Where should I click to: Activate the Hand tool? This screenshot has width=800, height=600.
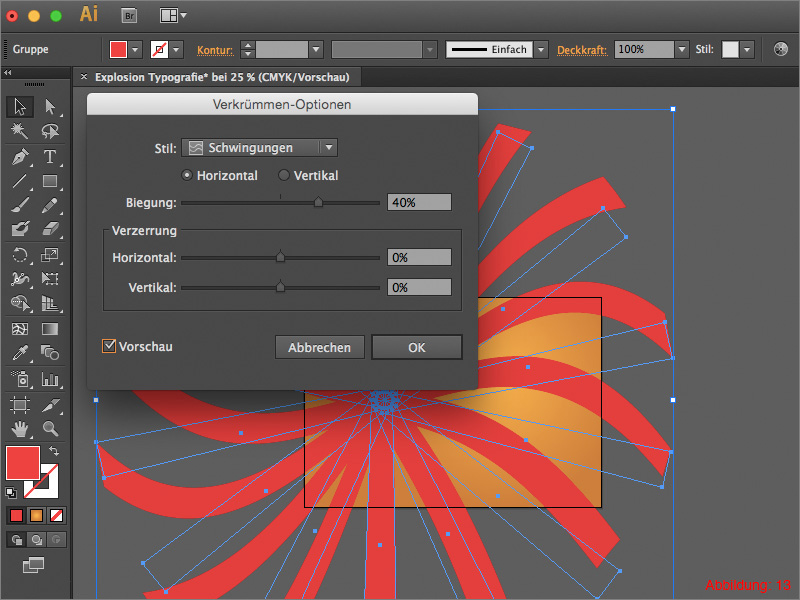click(20, 429)
